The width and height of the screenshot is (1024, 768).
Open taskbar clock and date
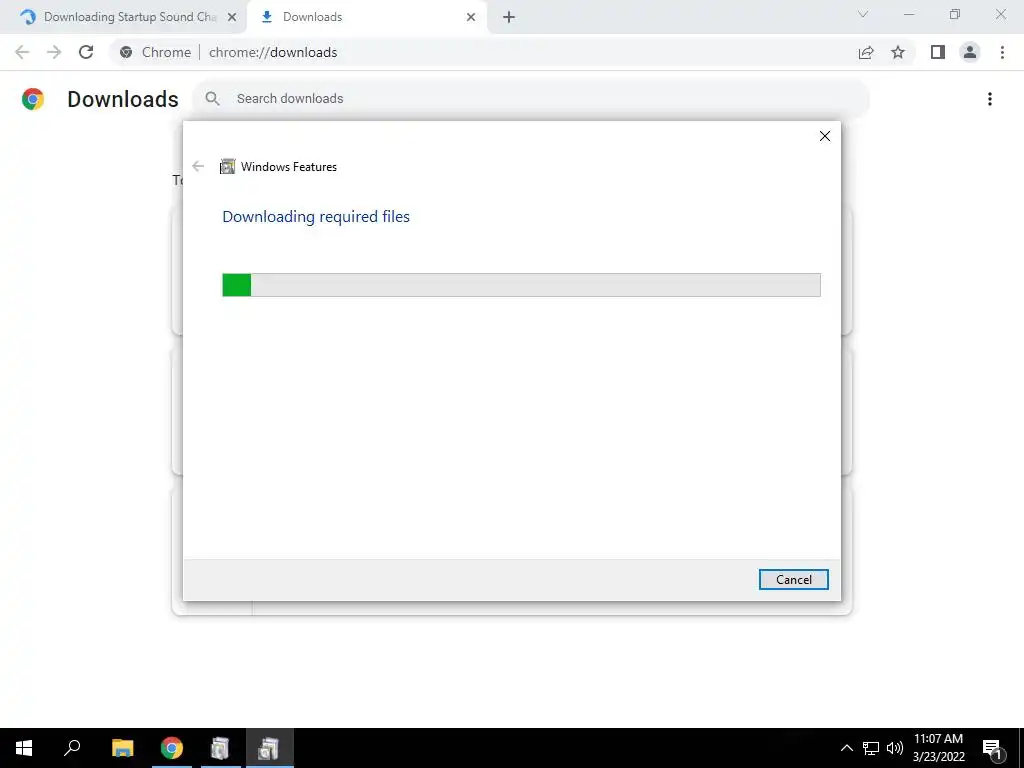[x=938, y=748]
